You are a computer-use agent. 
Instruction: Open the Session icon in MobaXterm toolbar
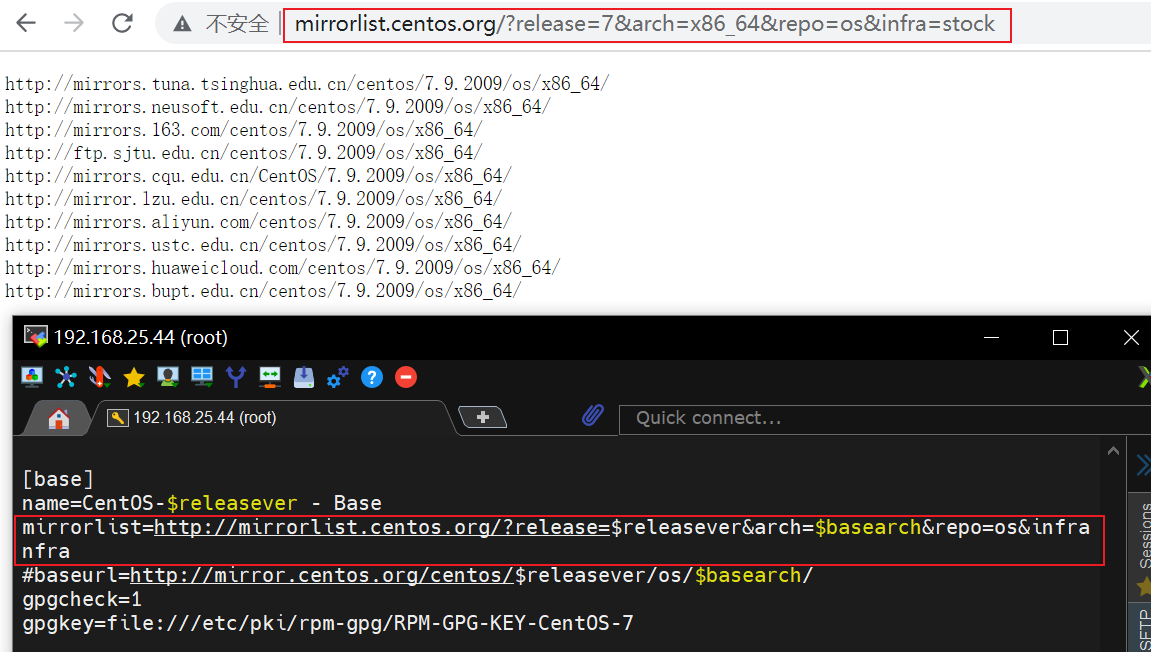coord(32,377)
